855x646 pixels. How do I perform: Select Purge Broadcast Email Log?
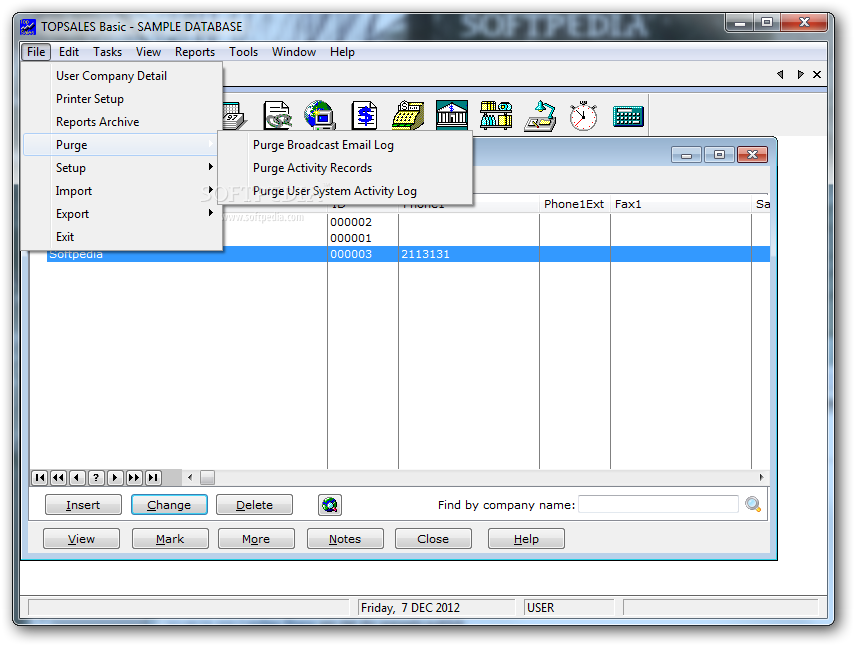[x=345, y=145]
